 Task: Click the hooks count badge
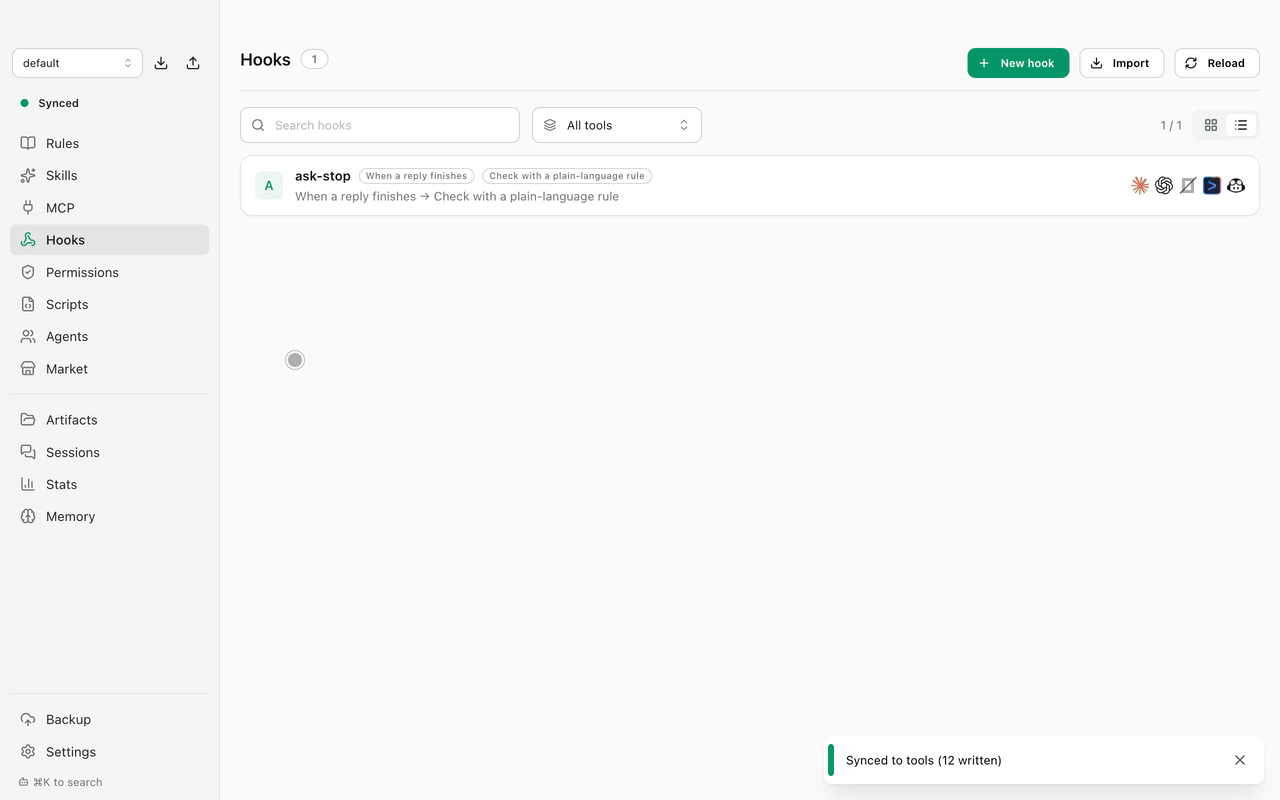(x=314, y=59)
